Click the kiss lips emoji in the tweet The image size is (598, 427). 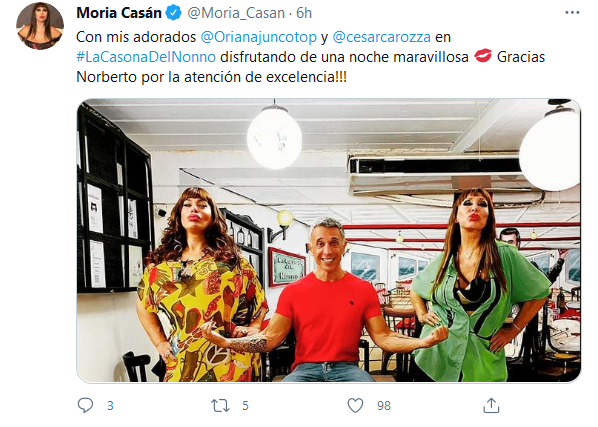pos(483,56)
